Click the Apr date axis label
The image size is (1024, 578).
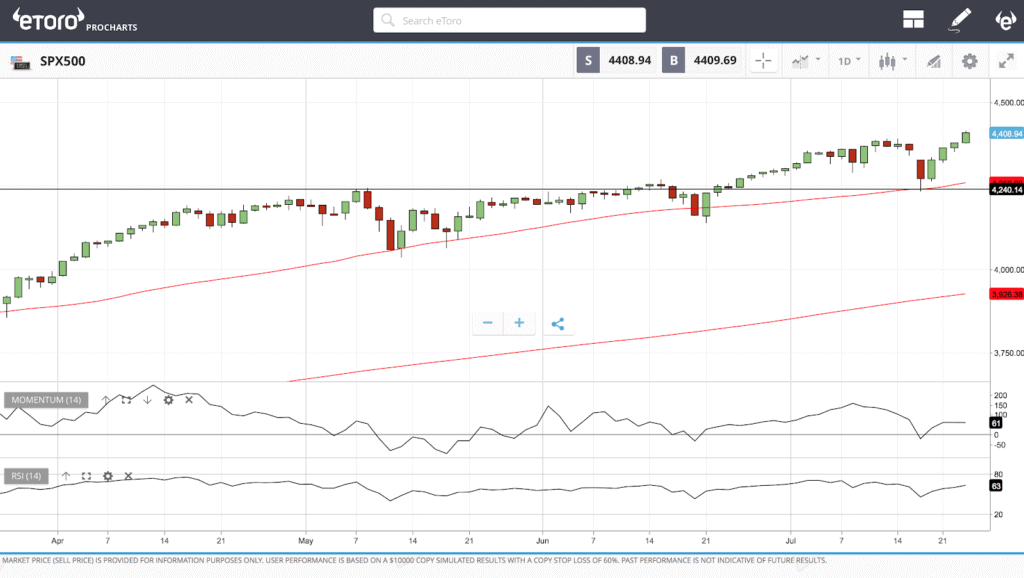click(x=57, y=541)
